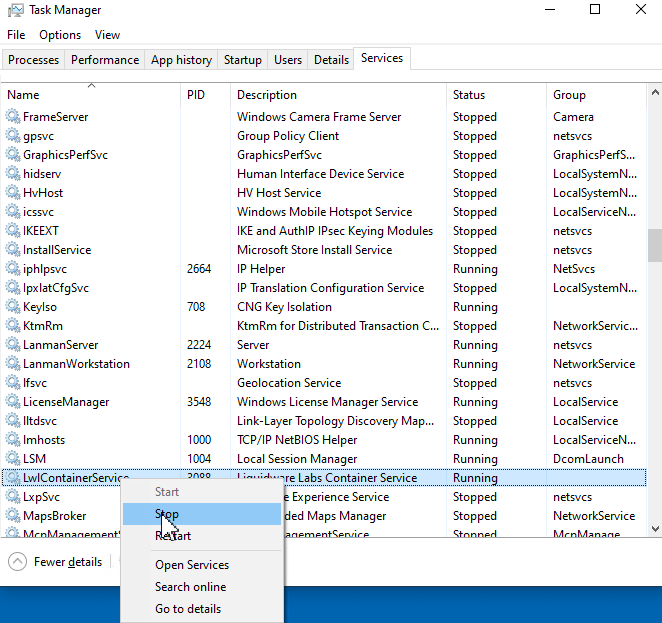Click PID 2224 in LanmanServer row

[199, 344]
